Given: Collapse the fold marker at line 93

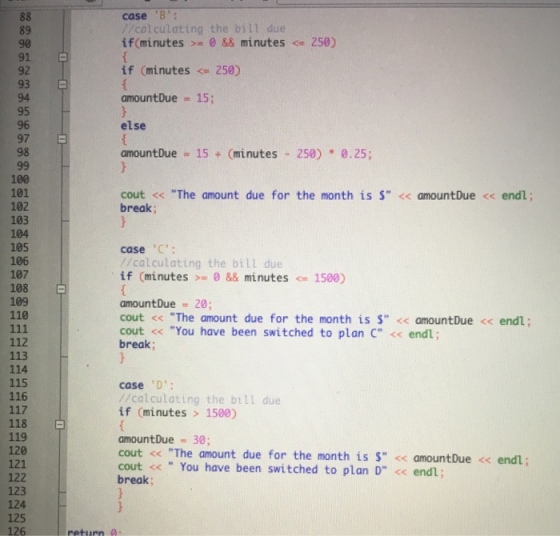Looking at the screenshot, I should pos(63,84).
